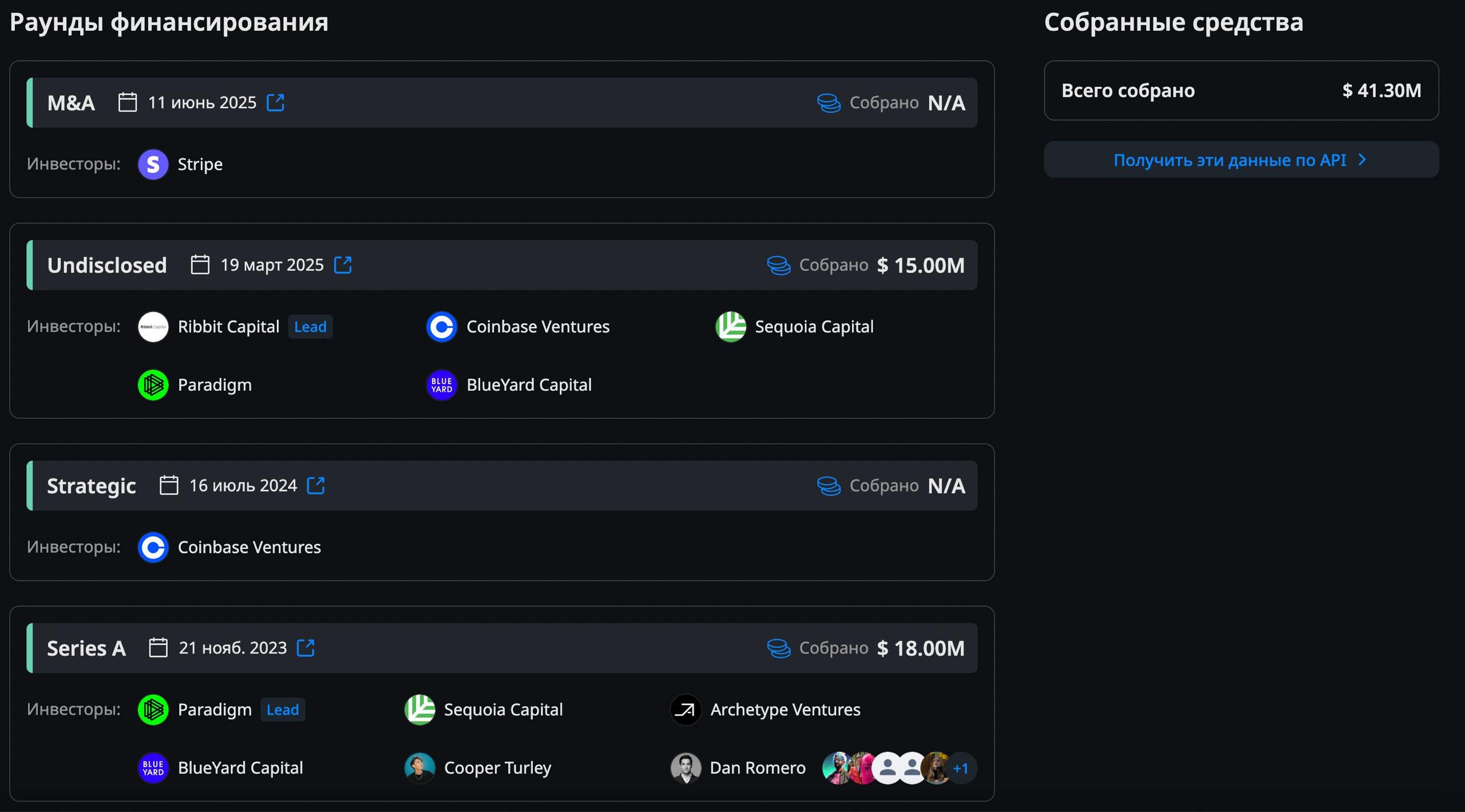Open the Stripe investor link
This screenshot has height=812, width=1465.
tap(200, 164)
